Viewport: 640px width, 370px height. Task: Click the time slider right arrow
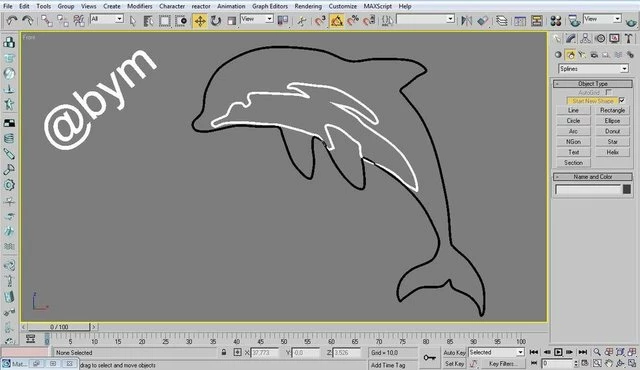(94, 327)
